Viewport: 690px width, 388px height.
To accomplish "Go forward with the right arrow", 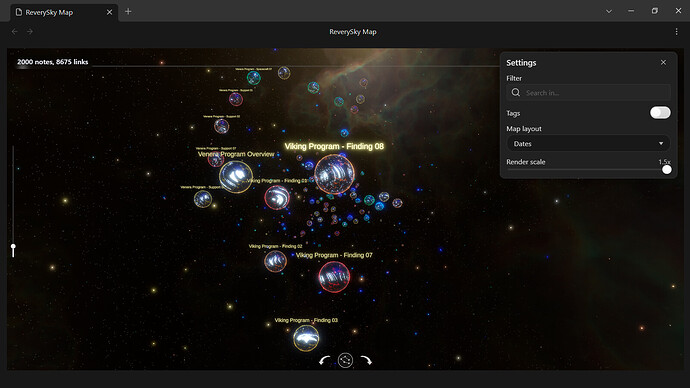I will 30,32.
